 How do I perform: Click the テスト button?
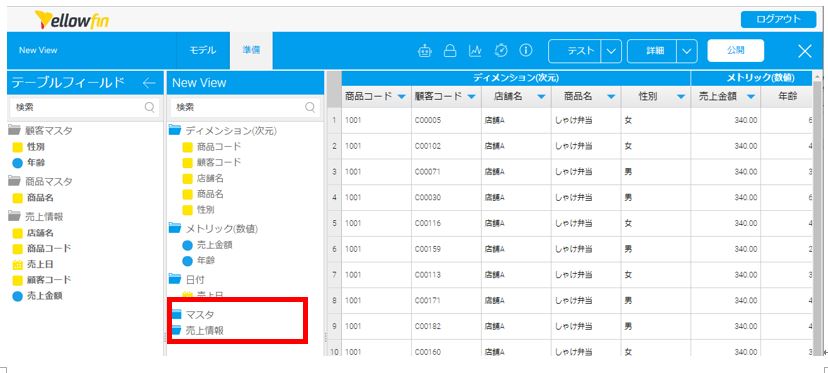click(x=575, y=51)
